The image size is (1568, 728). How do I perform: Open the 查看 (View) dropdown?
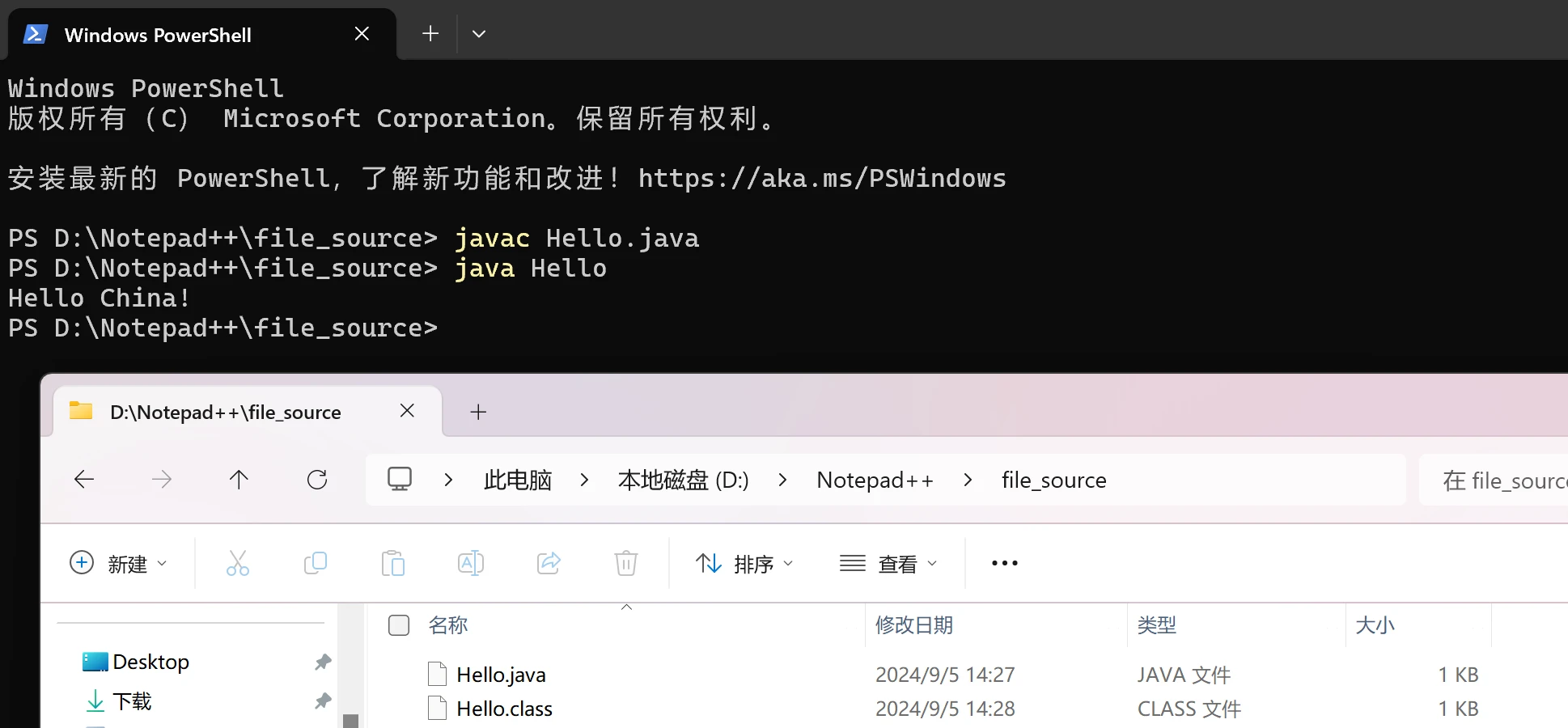point(888,563)
